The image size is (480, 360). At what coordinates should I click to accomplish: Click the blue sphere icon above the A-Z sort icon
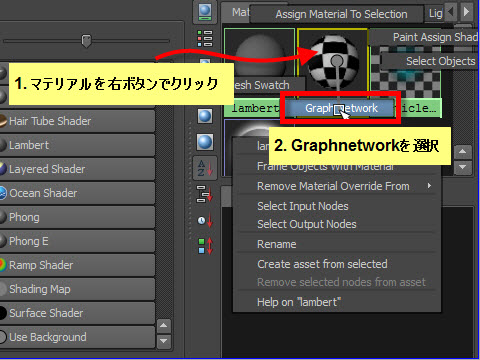(x=205, y=142)
